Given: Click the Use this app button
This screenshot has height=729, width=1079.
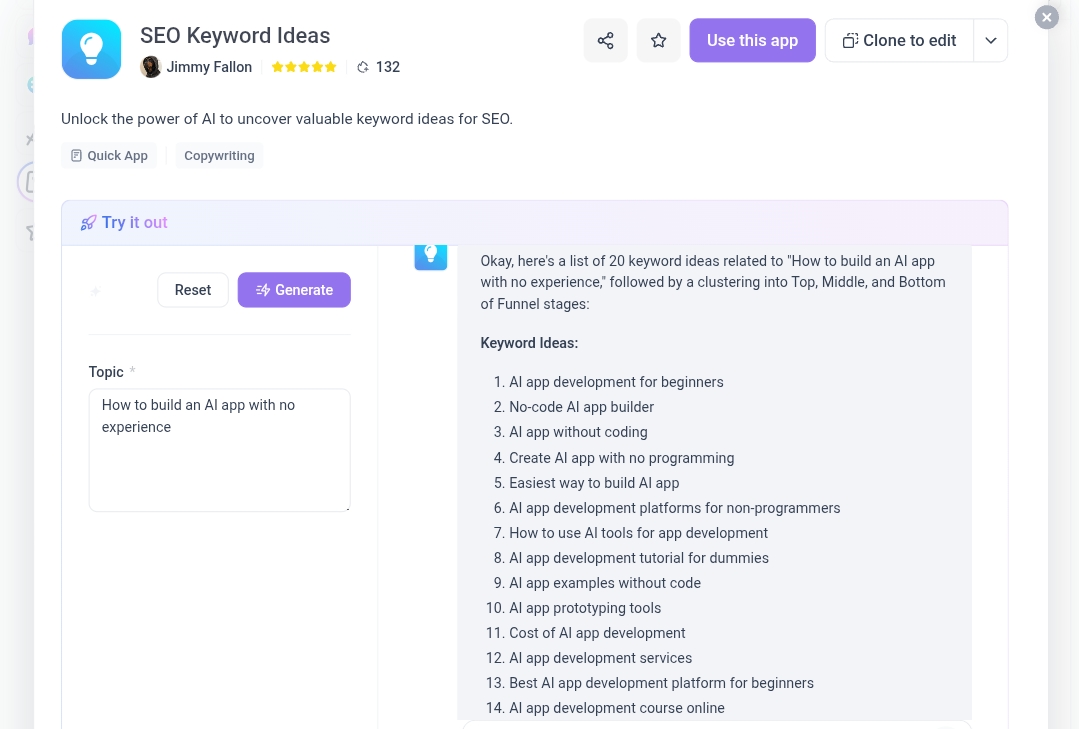Looking at the screenshot, I should 752,41.
